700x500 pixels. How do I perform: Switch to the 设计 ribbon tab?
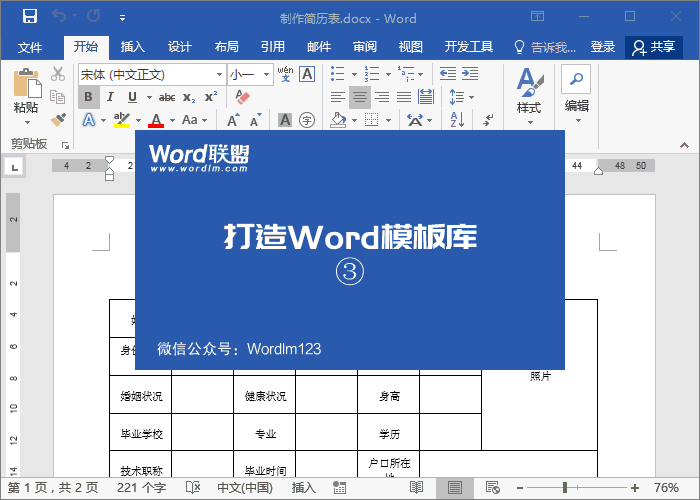point(179,47)
